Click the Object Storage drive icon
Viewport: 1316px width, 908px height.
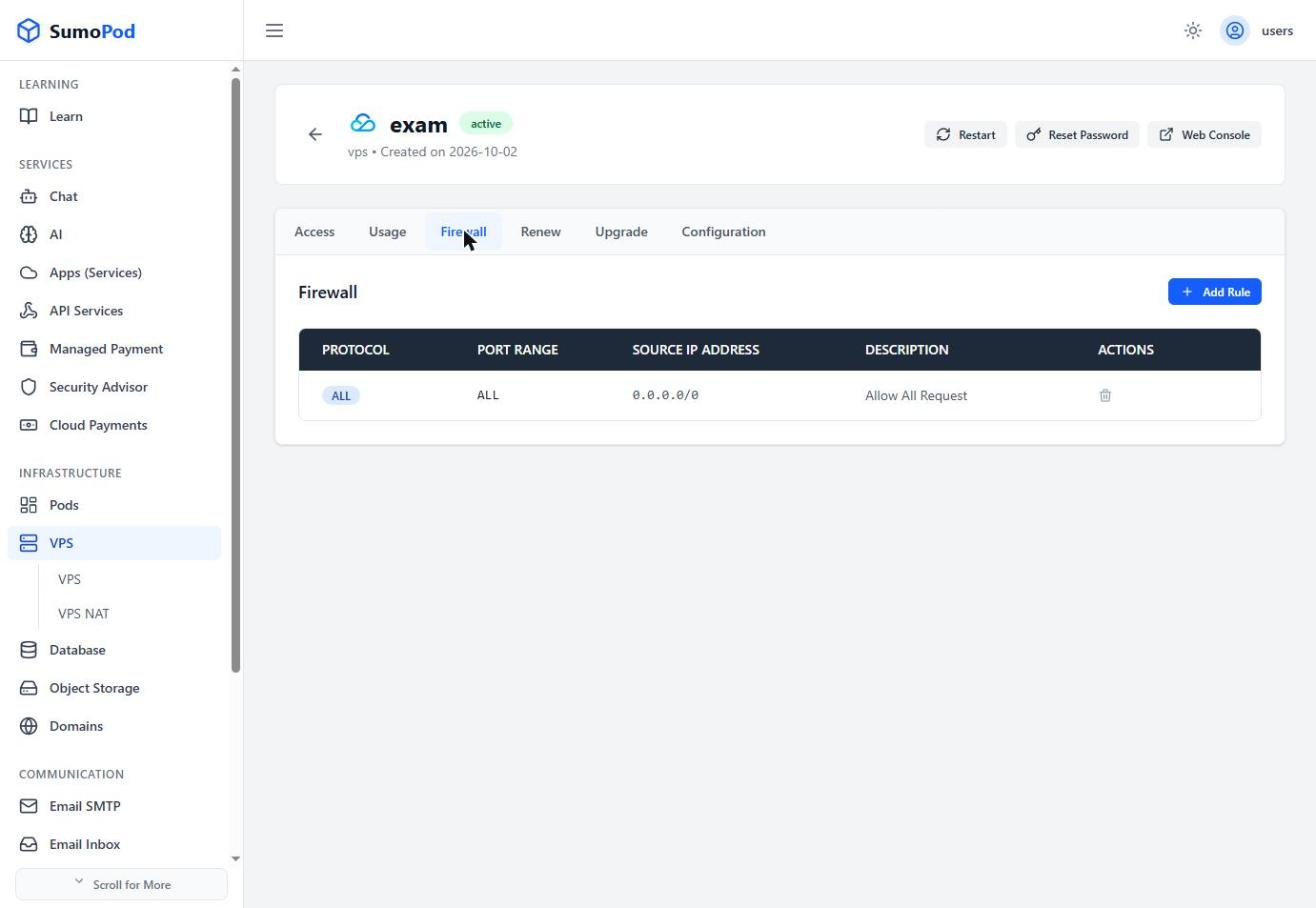click(29, 688)
